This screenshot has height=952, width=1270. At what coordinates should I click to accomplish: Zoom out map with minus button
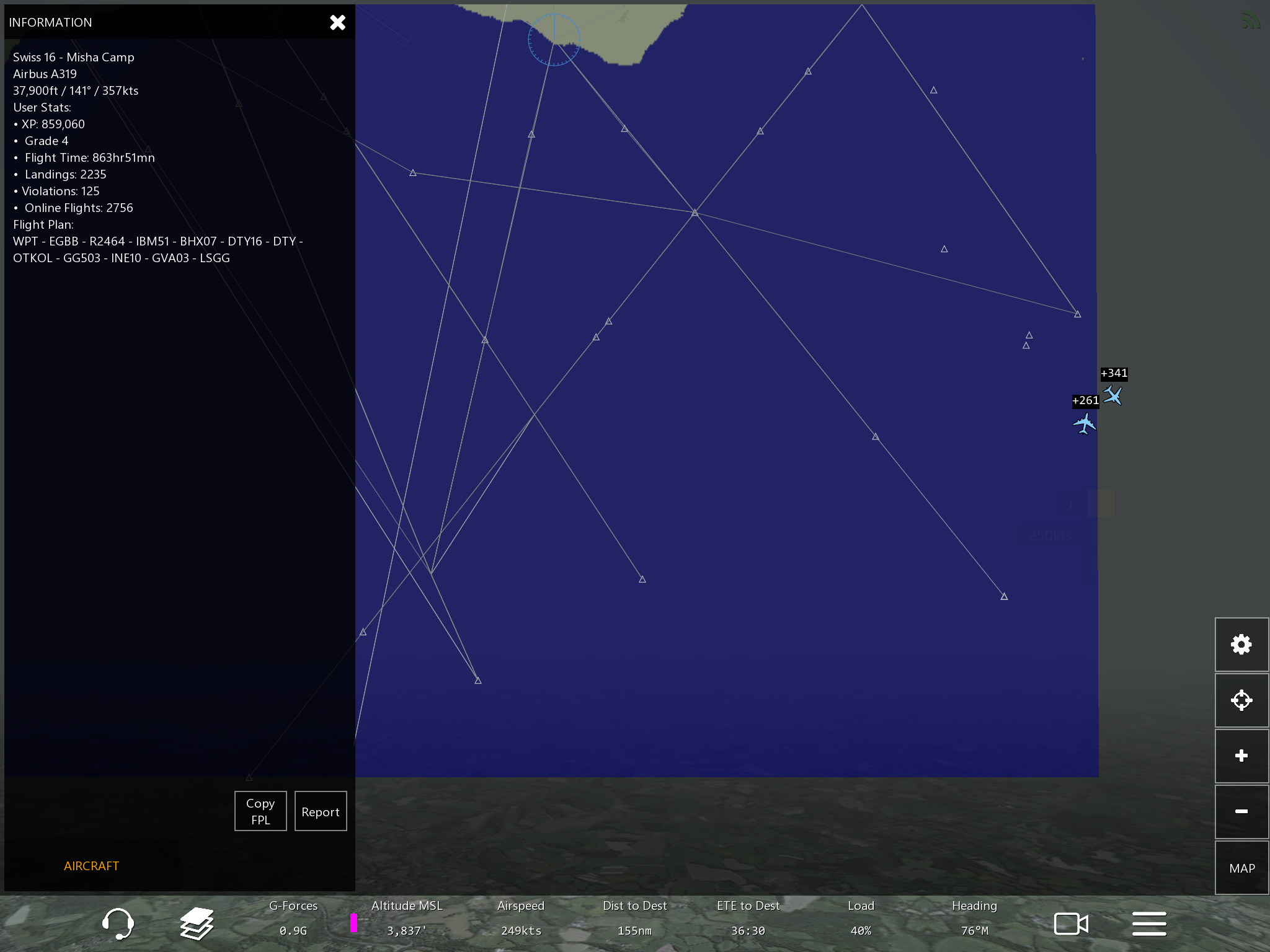click(1241, 811)
